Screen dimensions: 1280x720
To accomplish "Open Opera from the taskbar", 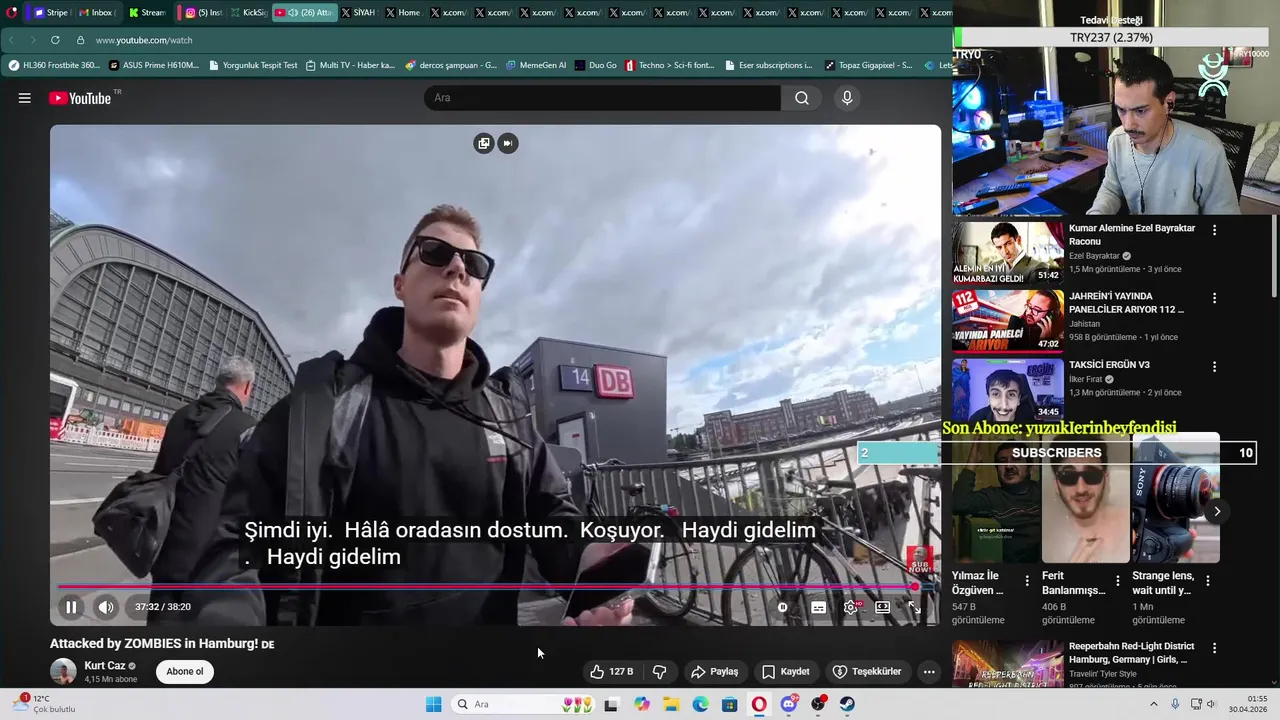I will pyautogui.click(x=759, y=704).
